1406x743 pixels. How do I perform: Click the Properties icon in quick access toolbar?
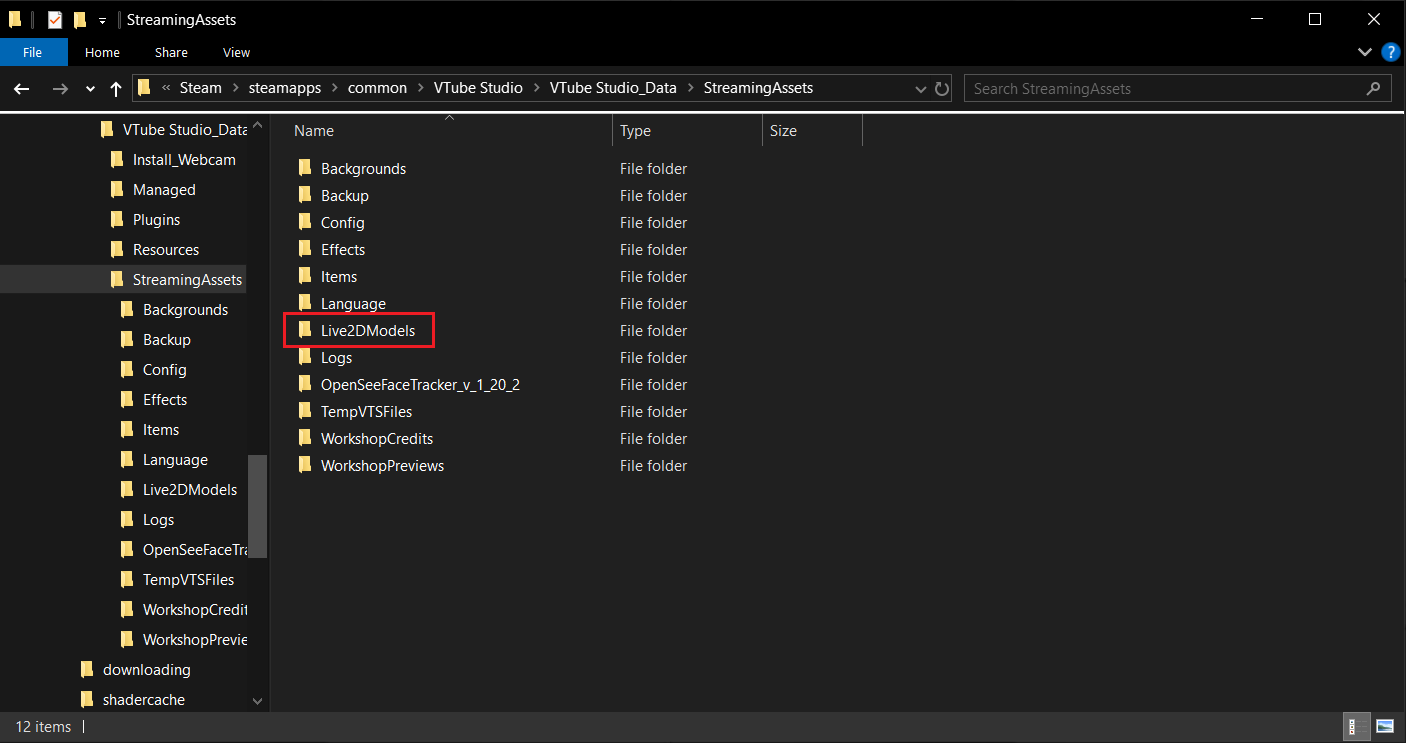pyautogui.click(x=55, y=19)
